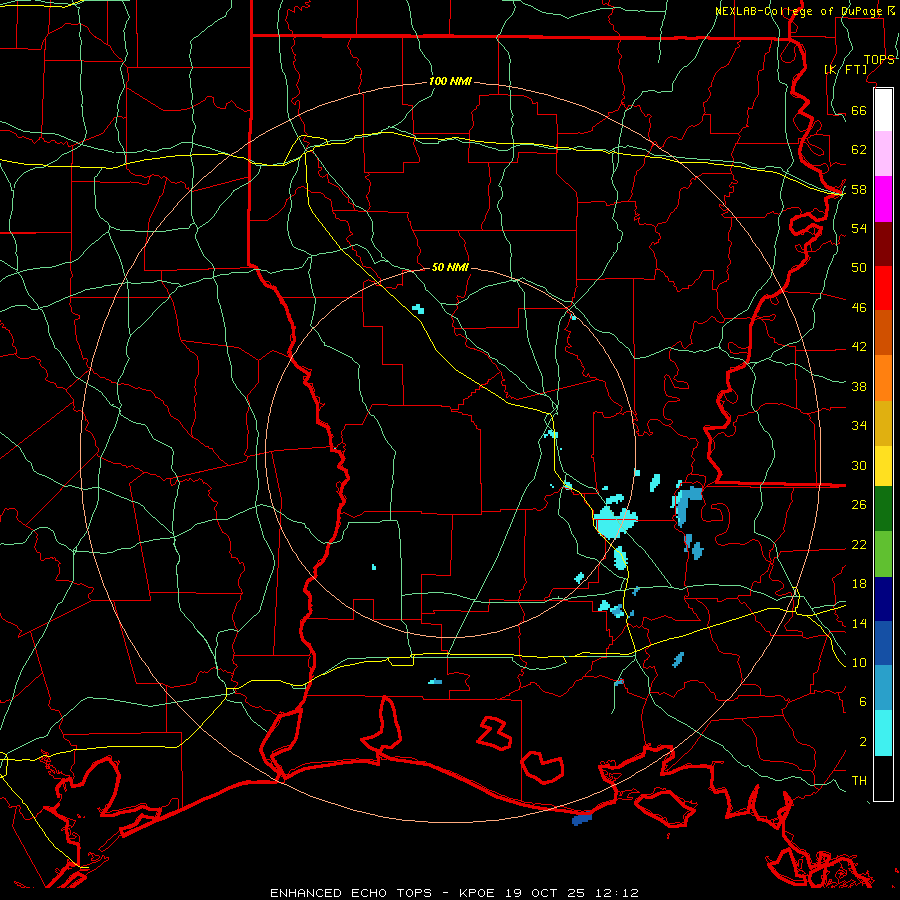This screenshot has height=900, width=900.
Task: Click the small cyan echo near the 50 NMI label
Action: tap(418, 309)
